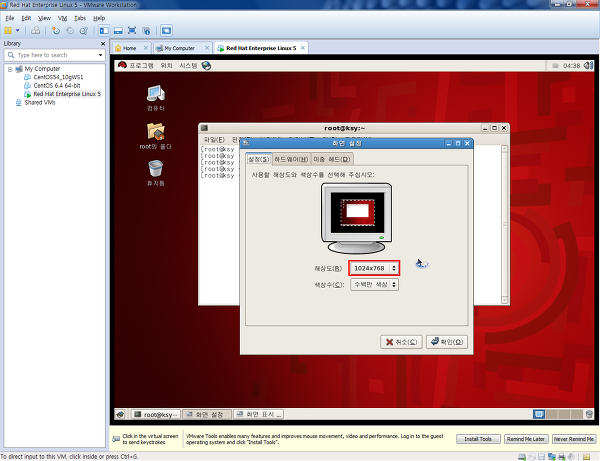Click the volume speaker icon in the guest panel
Viewport: 600px width, 461px height.
point(588,65)
